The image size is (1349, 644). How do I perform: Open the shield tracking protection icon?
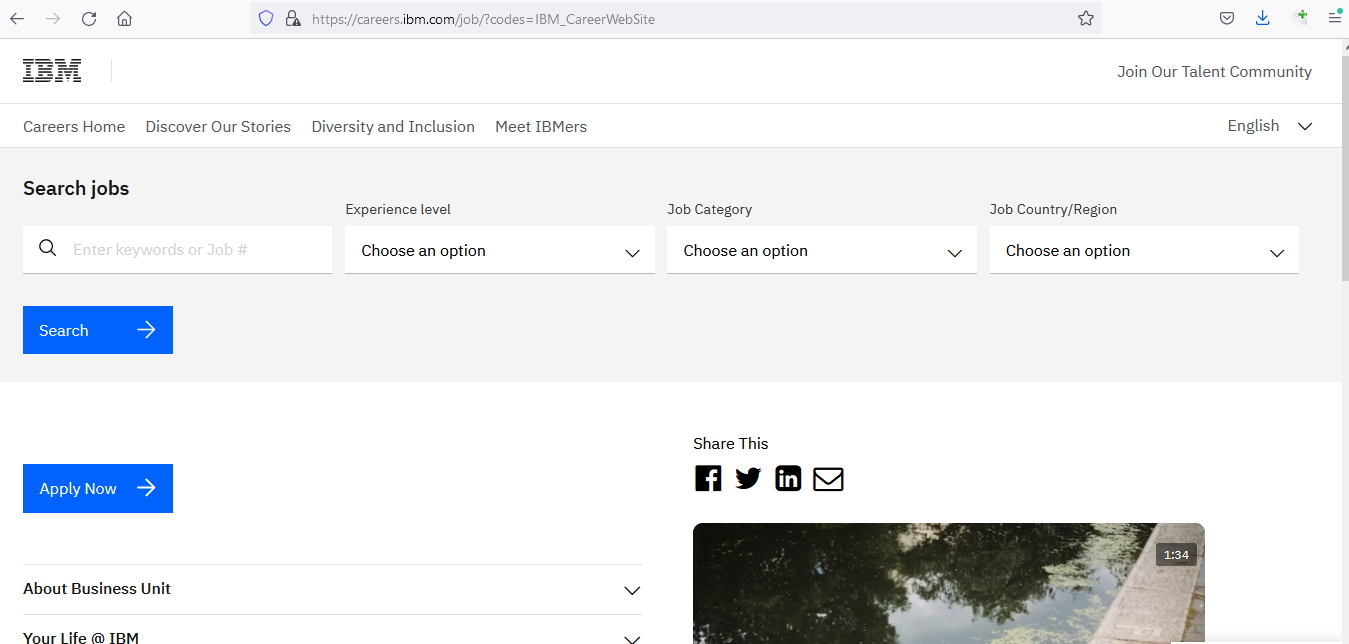266,18
